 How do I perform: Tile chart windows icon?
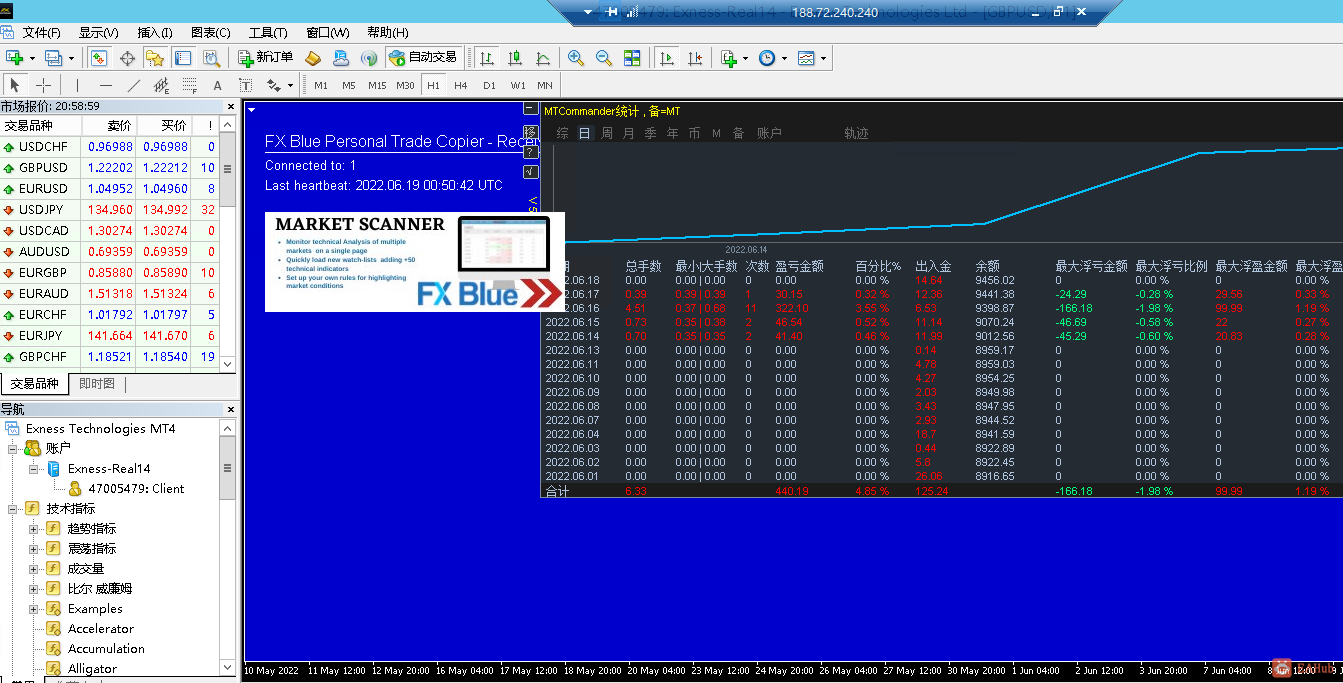tap(632, 58)
